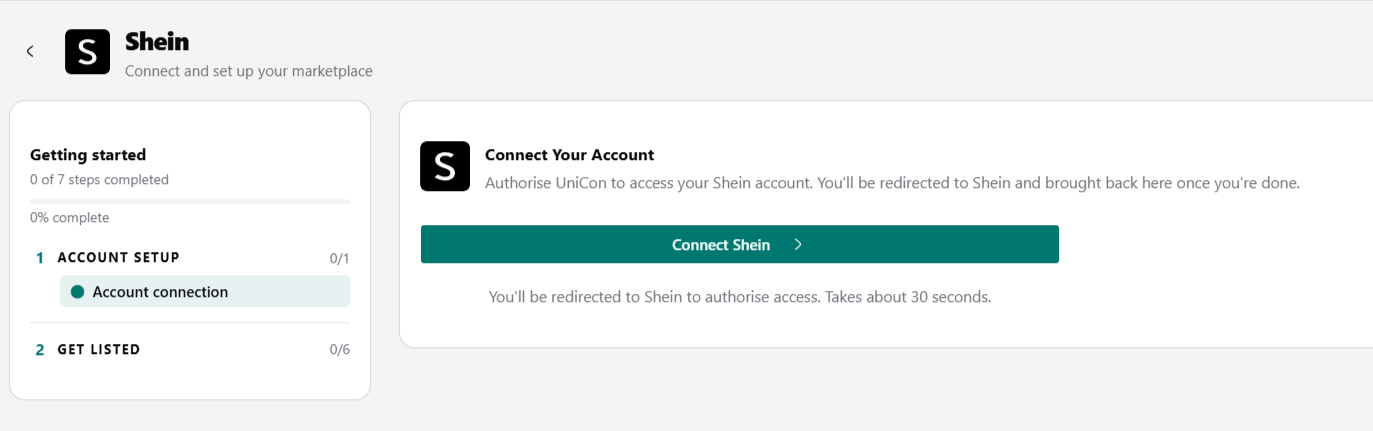Click the 0/6 counter for Get Listed

tap(339, 350)
